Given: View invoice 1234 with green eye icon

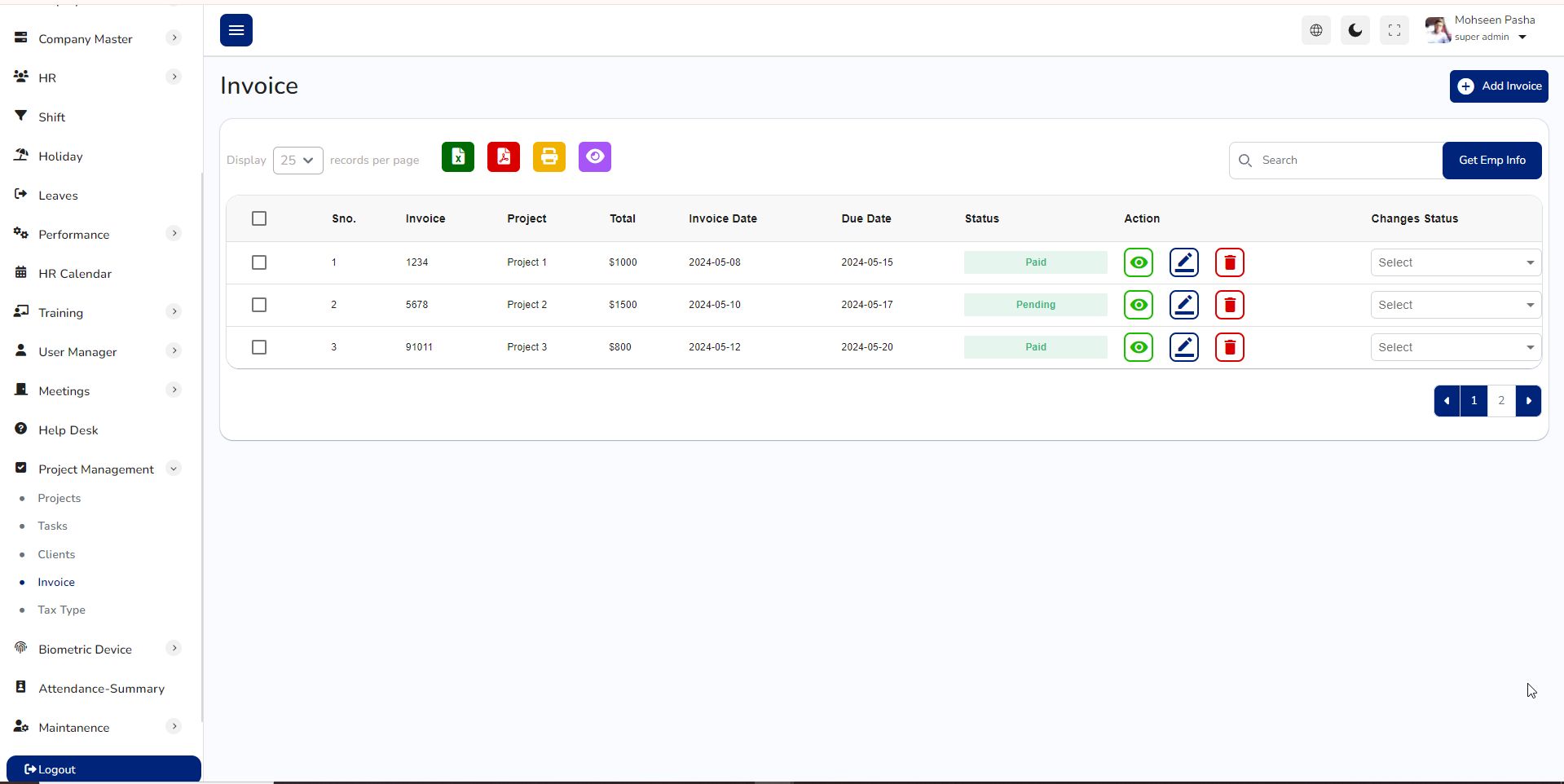Looking at the screenshot, I should pos(1138,262).
